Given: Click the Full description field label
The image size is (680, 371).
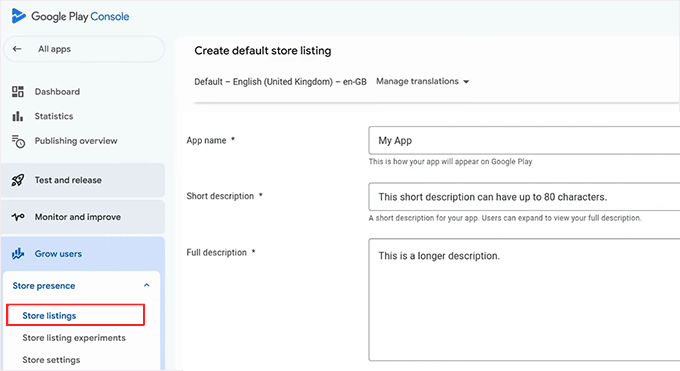Looking at the screenshot, I should pos(216,253).
